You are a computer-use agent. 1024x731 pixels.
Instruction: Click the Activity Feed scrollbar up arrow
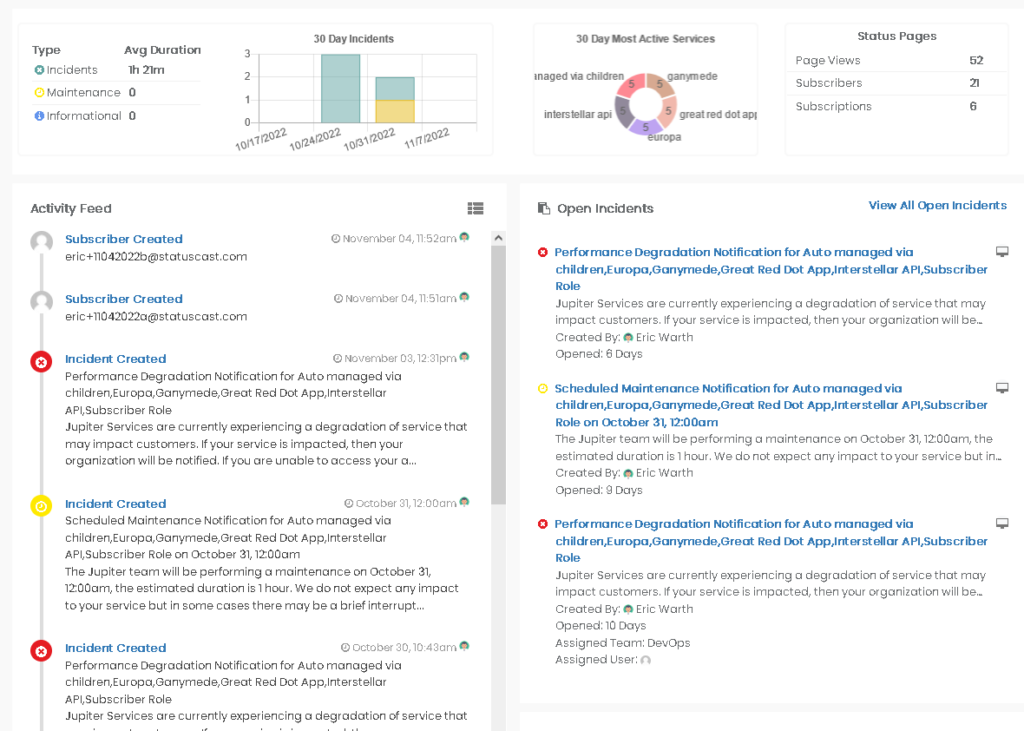point(498,237)
